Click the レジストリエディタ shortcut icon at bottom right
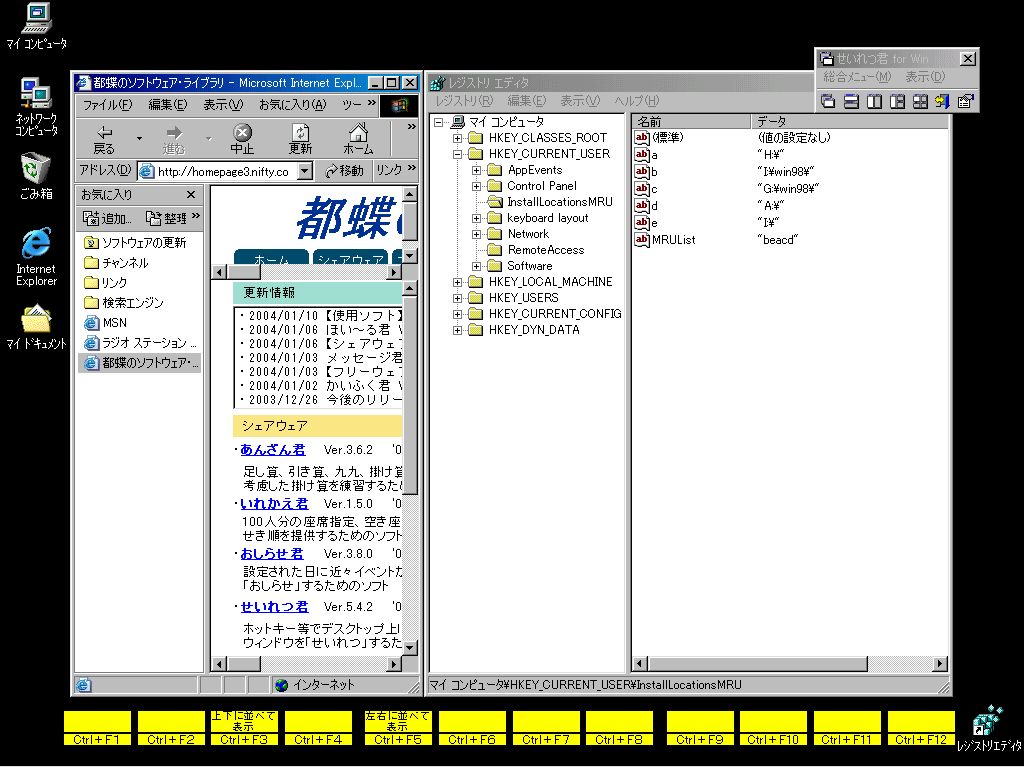1024x768 pixels. pos(989,729)
